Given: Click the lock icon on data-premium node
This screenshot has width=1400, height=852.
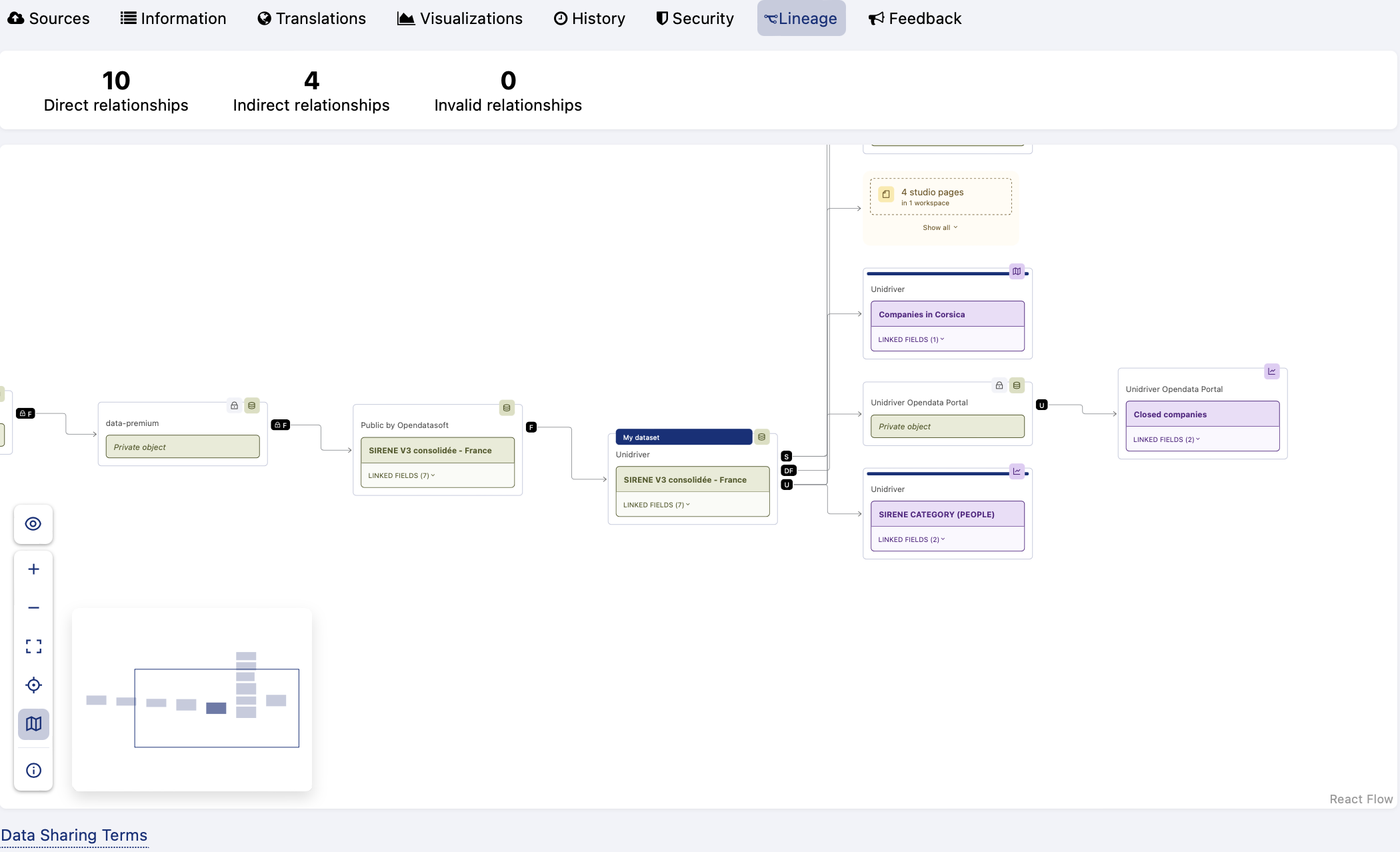Looking at the screenshot, I should point(234,405).
